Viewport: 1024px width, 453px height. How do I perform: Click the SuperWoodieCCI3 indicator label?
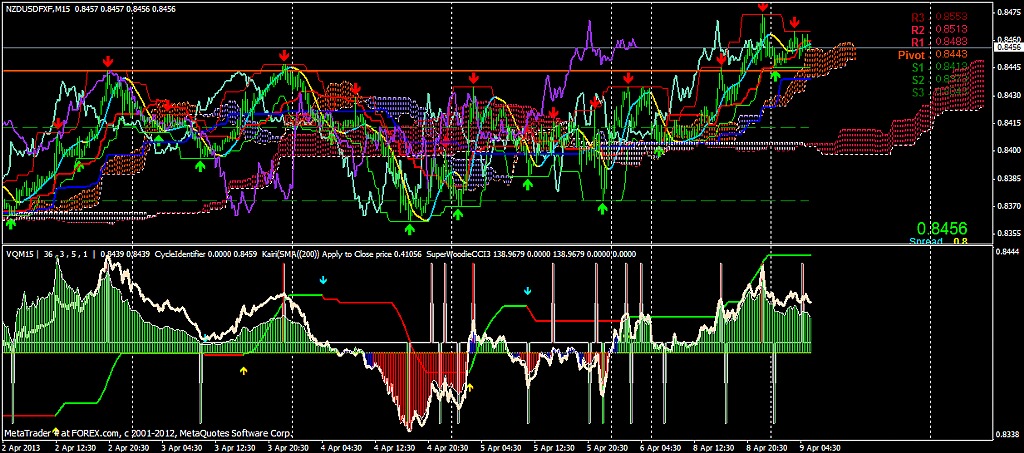pos(459,254)
